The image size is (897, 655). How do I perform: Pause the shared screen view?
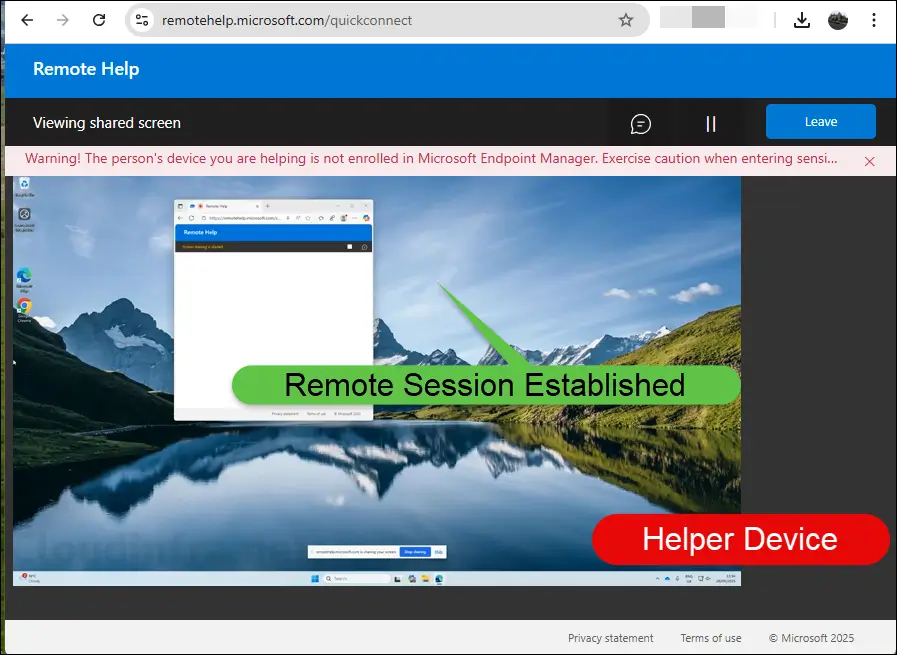click(x=711, y=123)
